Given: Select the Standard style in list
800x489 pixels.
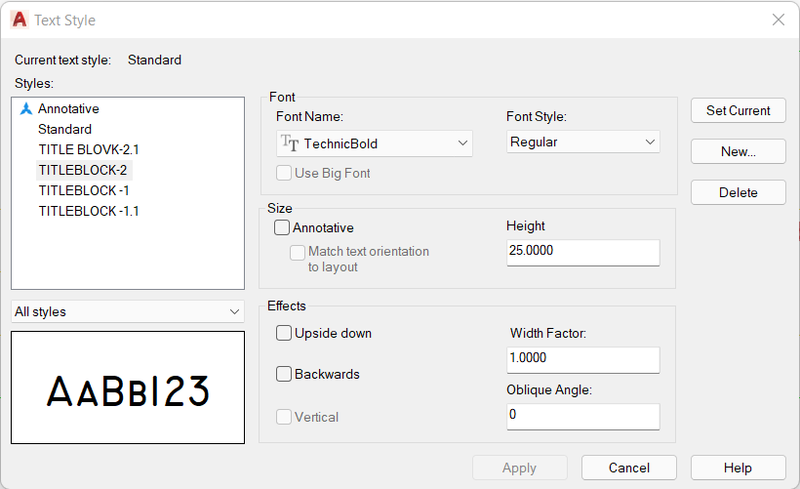Looking at the screenshot, I should pyautogui.click(x=65, y=129).
